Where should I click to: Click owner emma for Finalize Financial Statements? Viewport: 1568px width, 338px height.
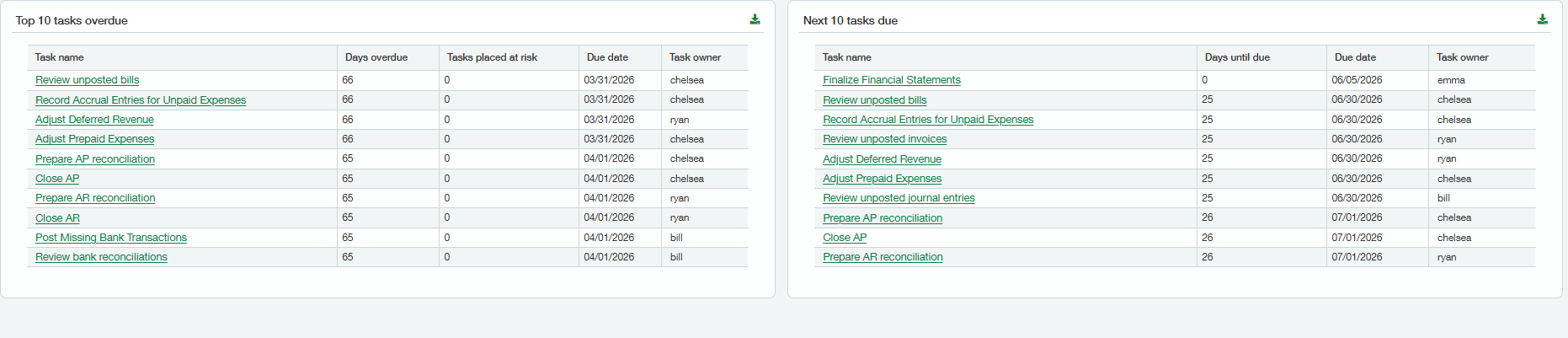[1451, 80]
